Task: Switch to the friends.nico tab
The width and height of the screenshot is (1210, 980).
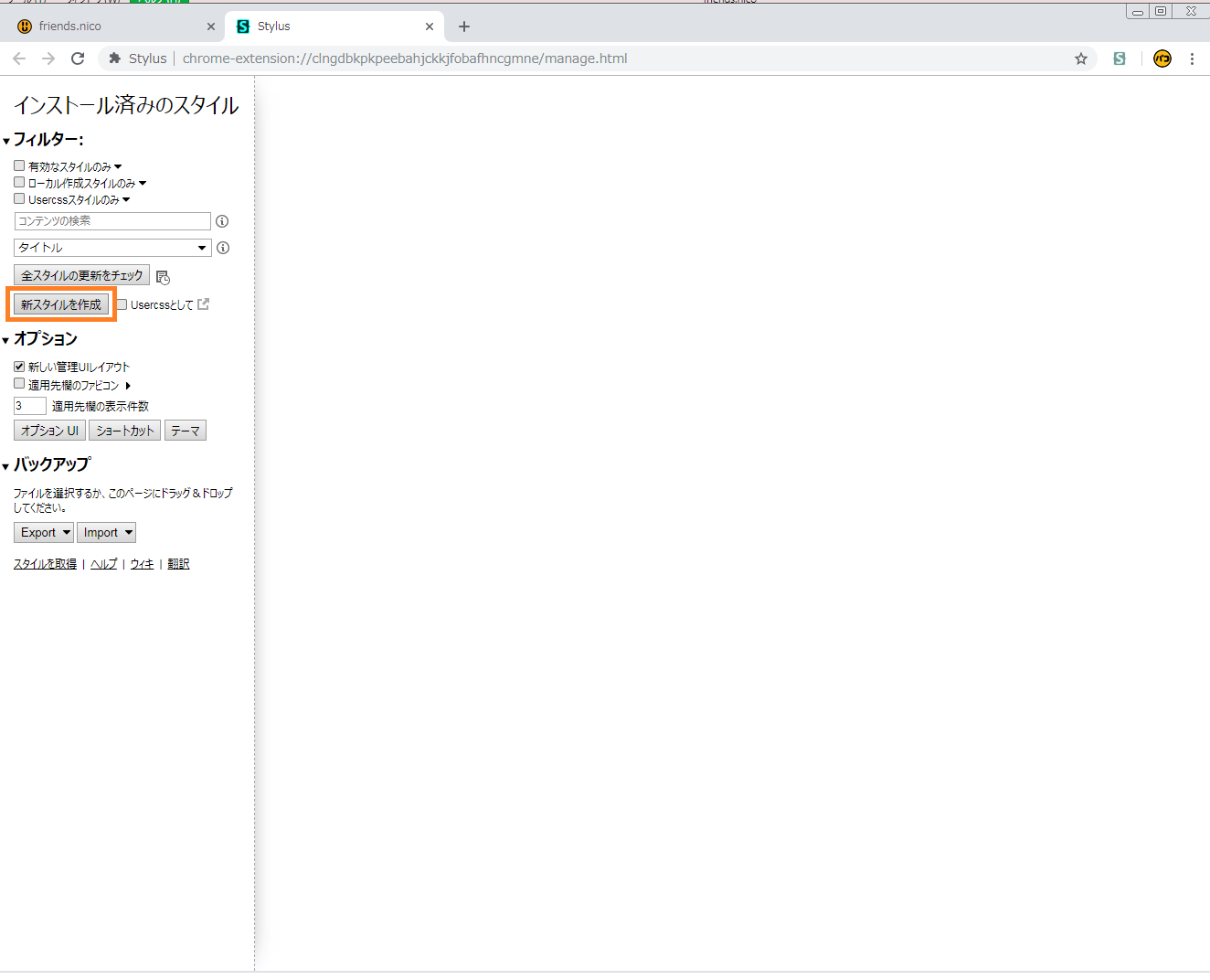Action: click(116, 27)
